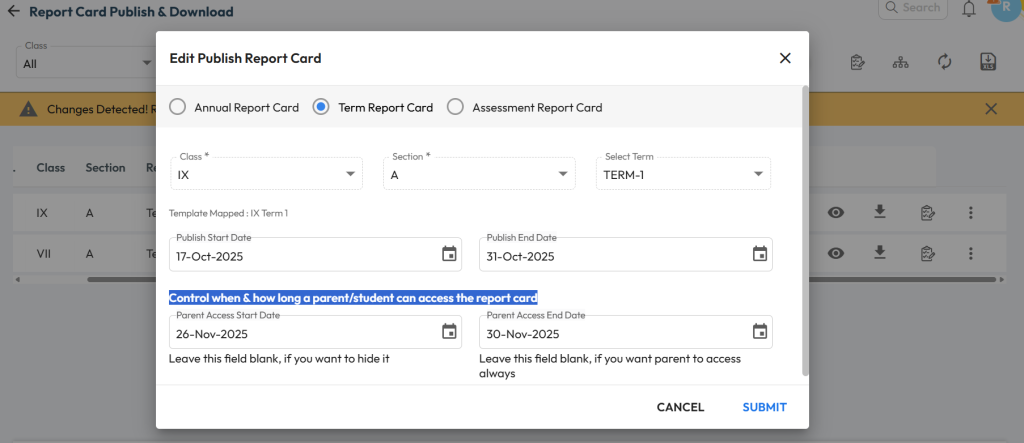Image resolution: width=1024 pixels, height=443 pixels.
Task: Click the dialog vertical scrollbar
Action: tap(805, 230)
